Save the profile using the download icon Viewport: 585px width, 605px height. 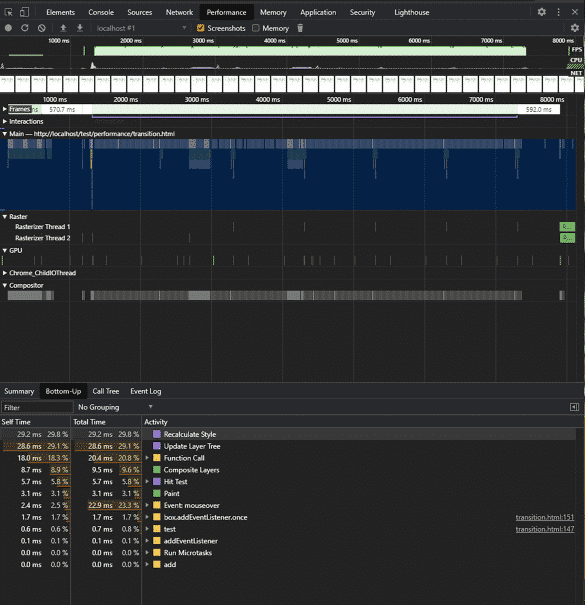(x=79, y=28)
